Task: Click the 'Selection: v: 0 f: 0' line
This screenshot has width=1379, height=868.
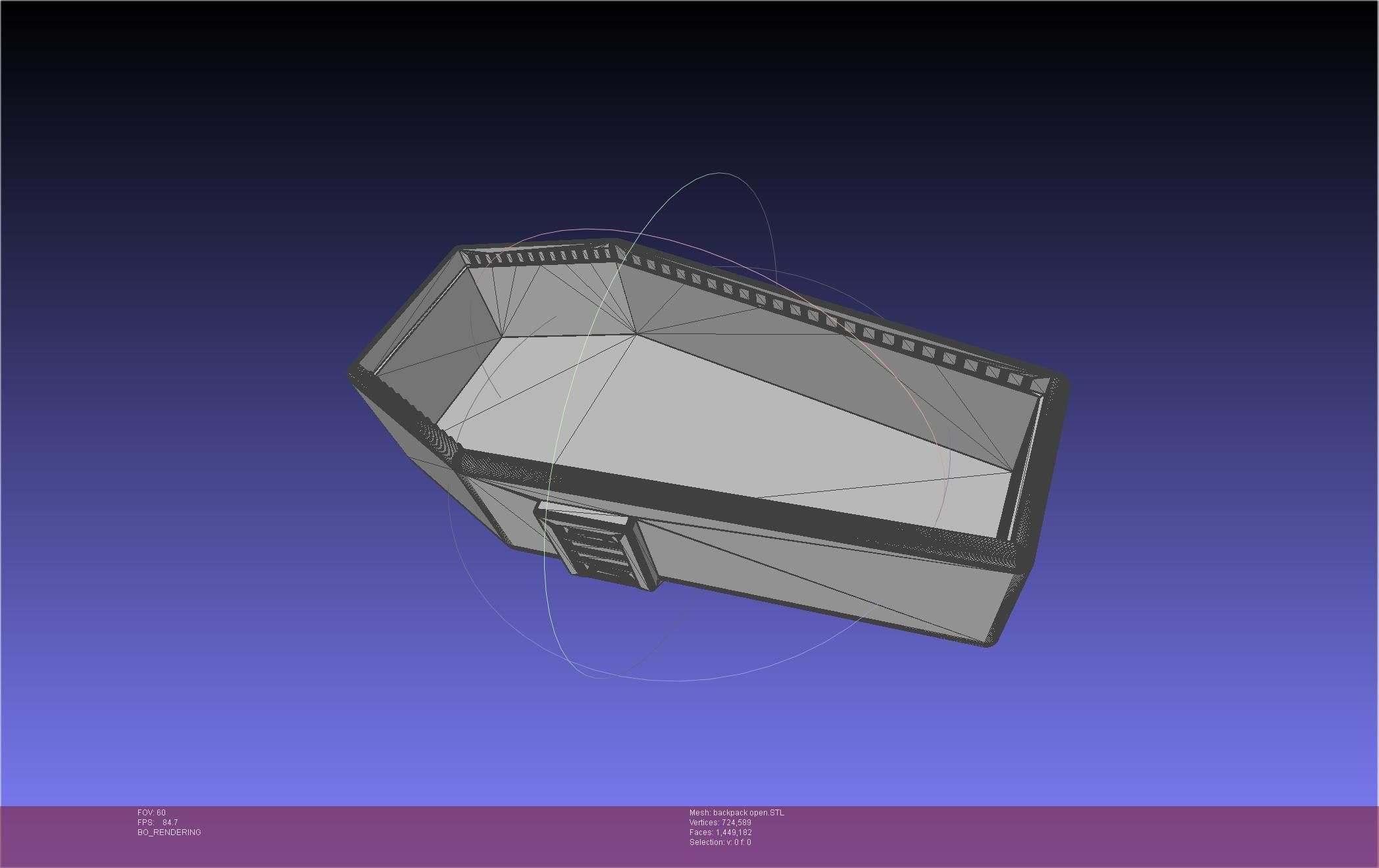Action: tap(720, 842)
